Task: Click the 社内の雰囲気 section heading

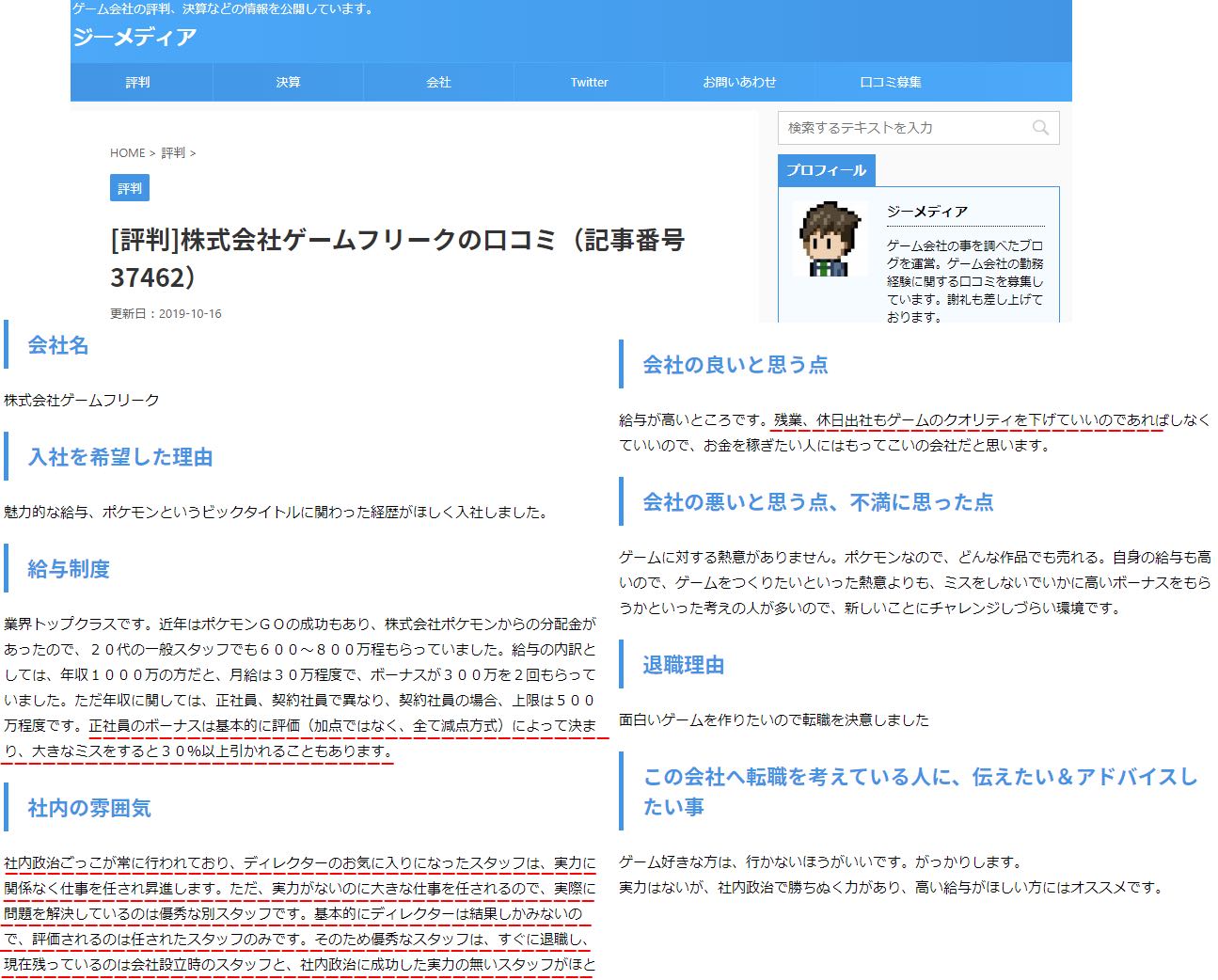Action: click(89, 808)
